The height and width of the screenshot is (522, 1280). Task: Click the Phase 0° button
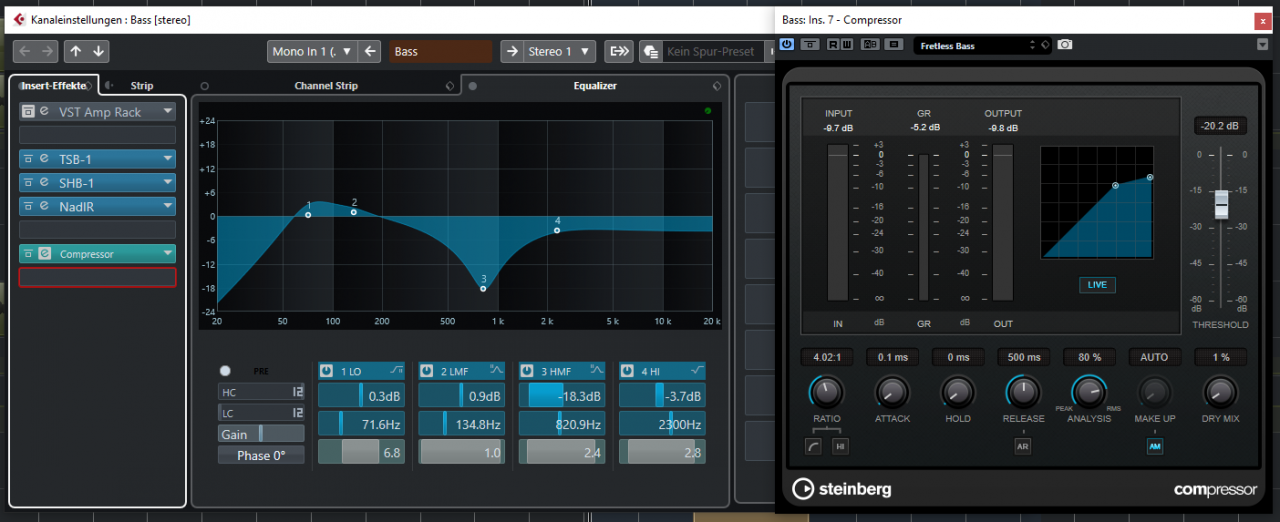[261, 455]
